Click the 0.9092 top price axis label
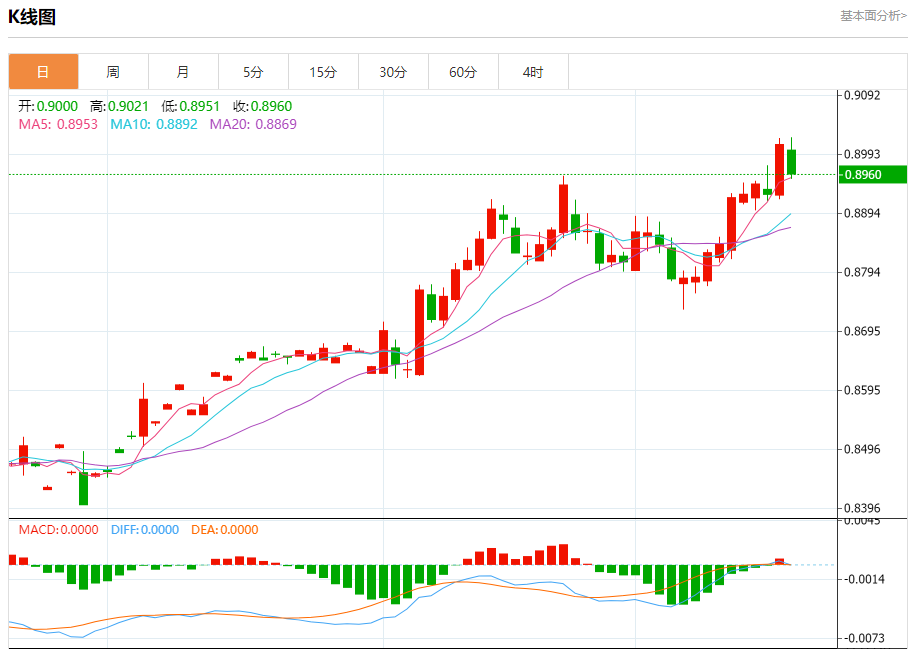The height and width of the screenshot is (649, 914). [x=862, y=96]
